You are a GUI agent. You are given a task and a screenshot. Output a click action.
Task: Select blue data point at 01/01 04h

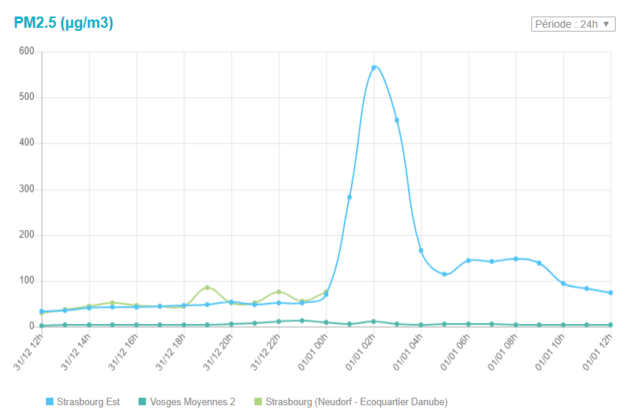[421, 250]
